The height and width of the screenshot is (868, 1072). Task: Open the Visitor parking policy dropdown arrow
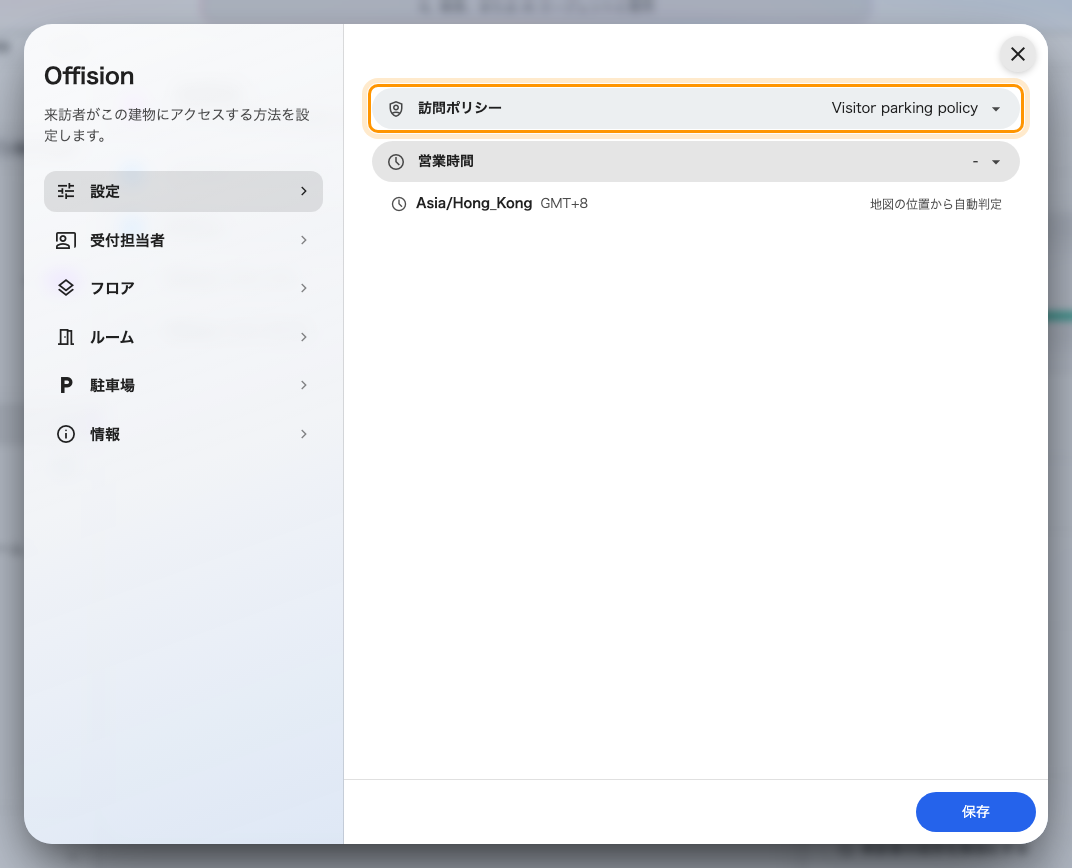pos(996,109)
